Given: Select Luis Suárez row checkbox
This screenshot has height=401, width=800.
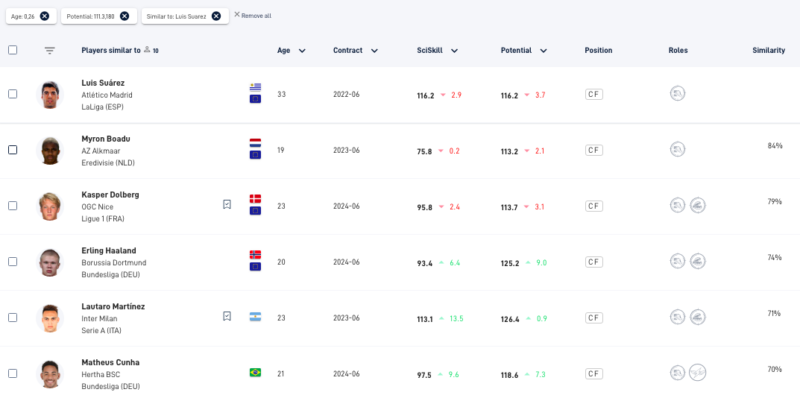Looking at the screenshot, I should (13, 94).
